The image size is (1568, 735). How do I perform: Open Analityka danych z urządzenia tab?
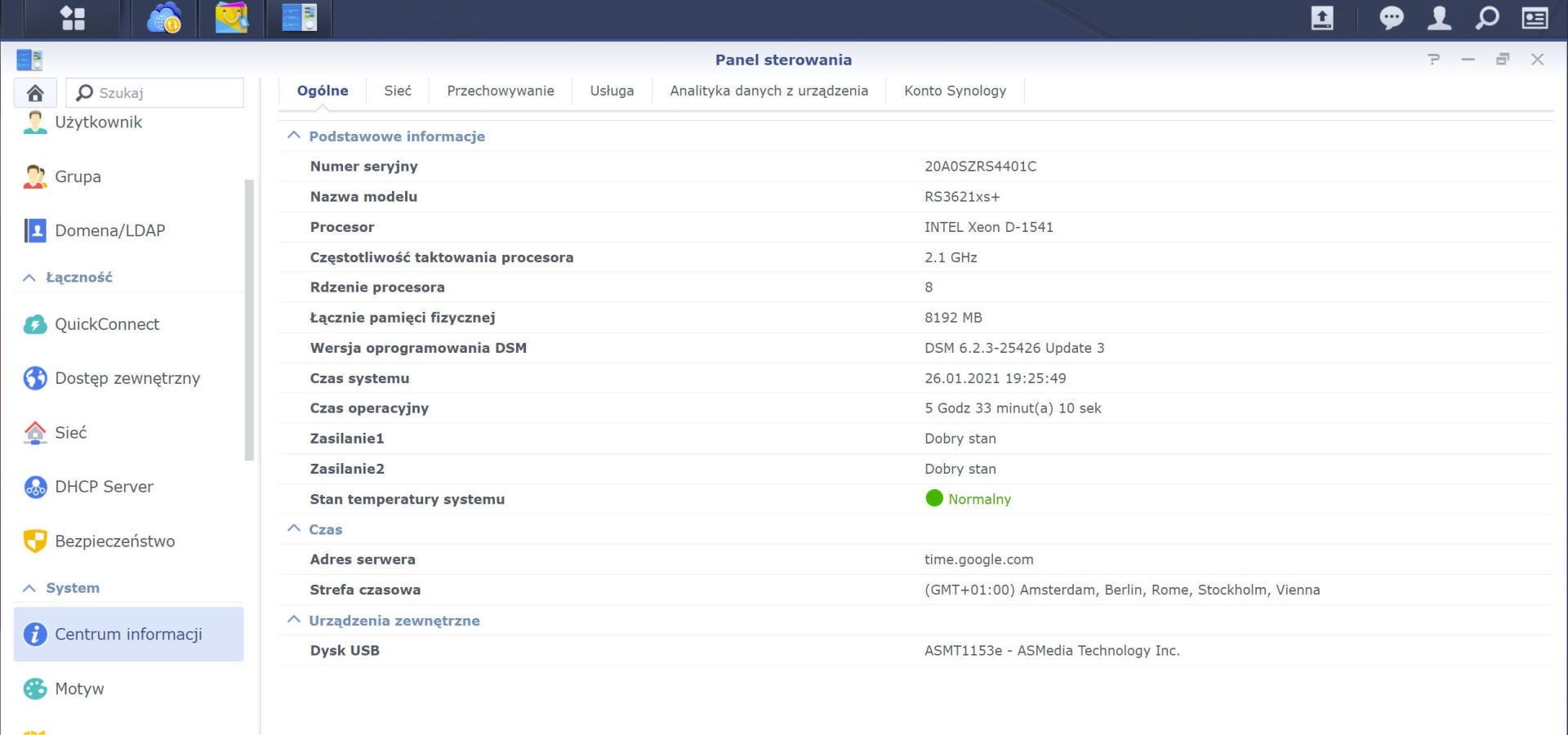[x=769, y=91]
